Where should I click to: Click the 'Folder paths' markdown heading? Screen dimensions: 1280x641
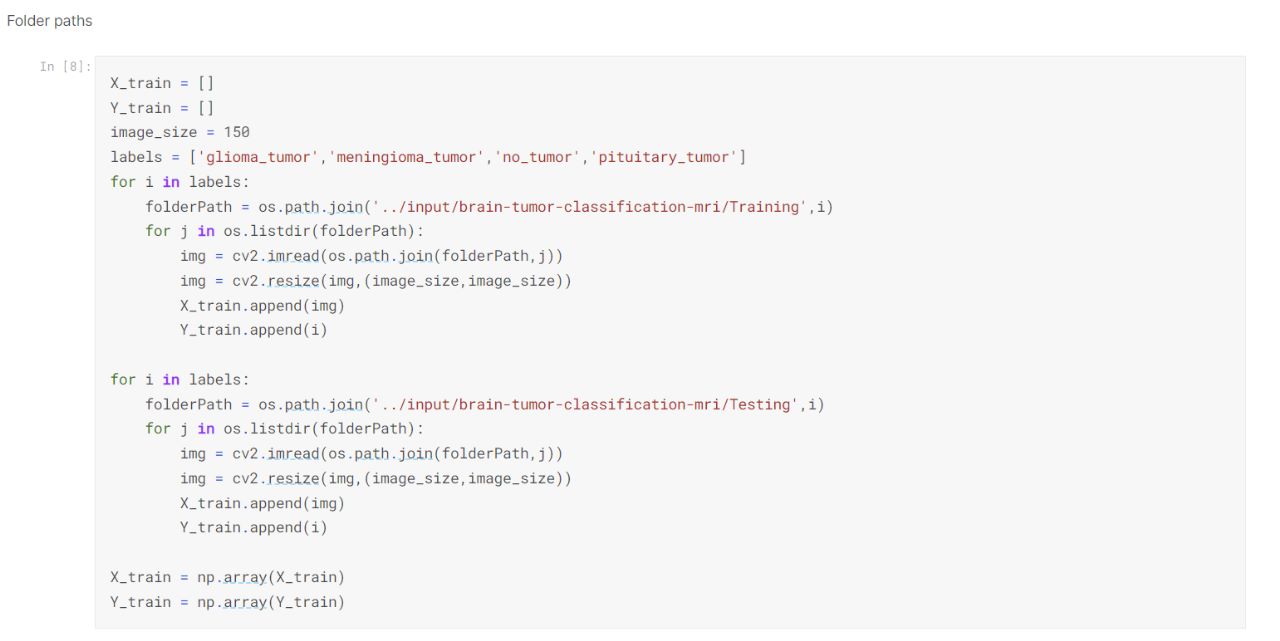pos(50,21)
